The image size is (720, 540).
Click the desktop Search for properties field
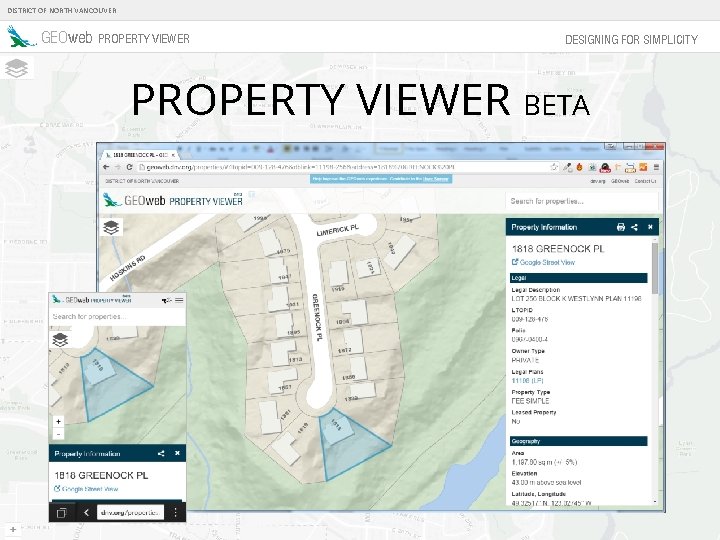[582, 201]
